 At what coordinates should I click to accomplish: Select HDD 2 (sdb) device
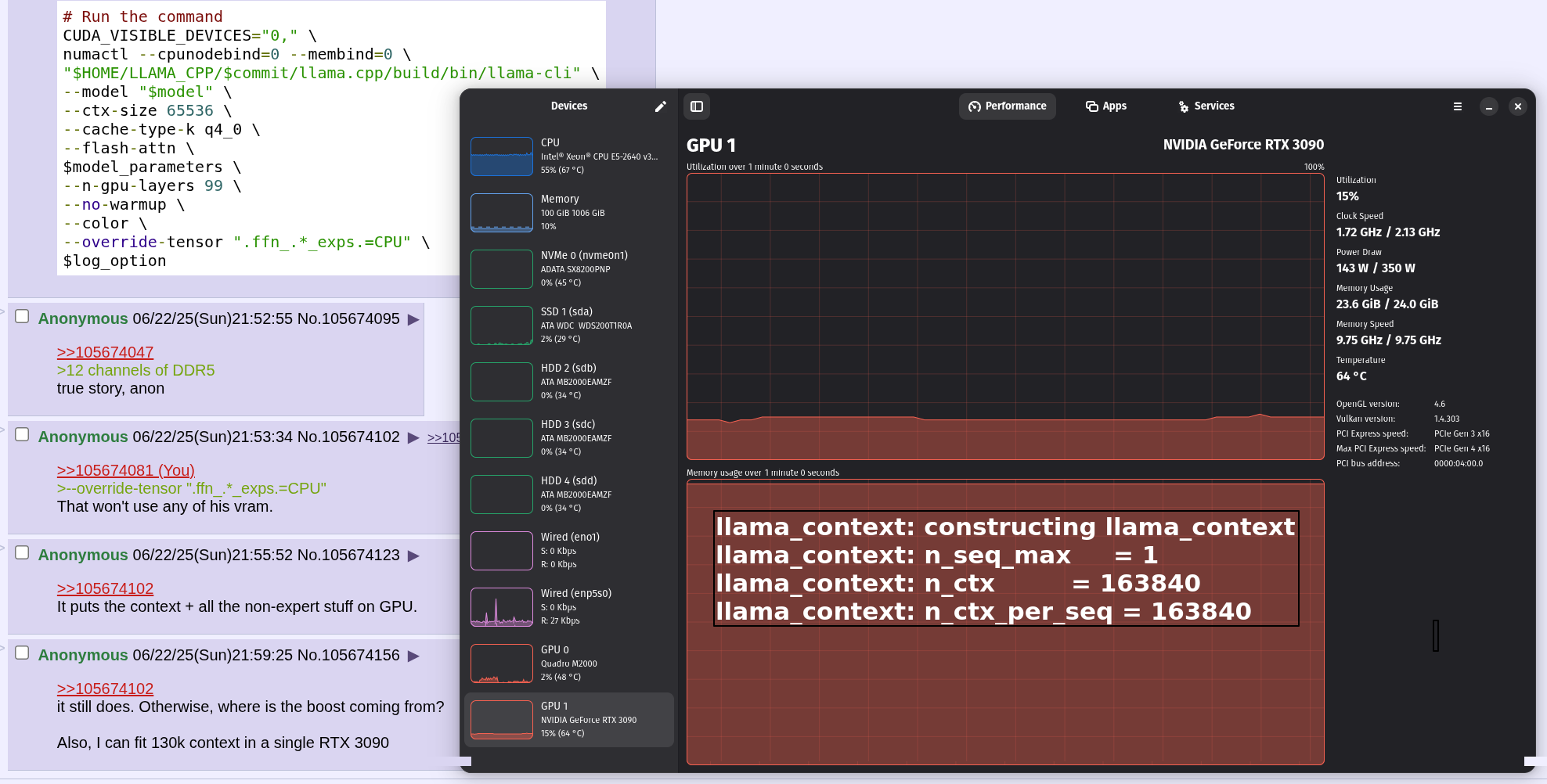569,382
